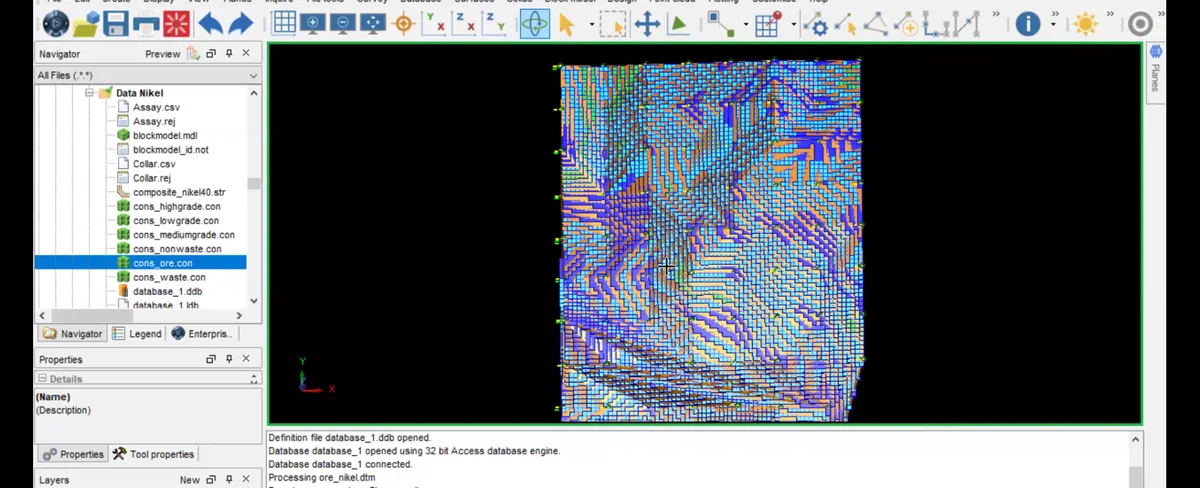Image resolution: width=1200 pixels, height=488 pixels.
Task: Click the open file folder icon
Action: point(86,23)
